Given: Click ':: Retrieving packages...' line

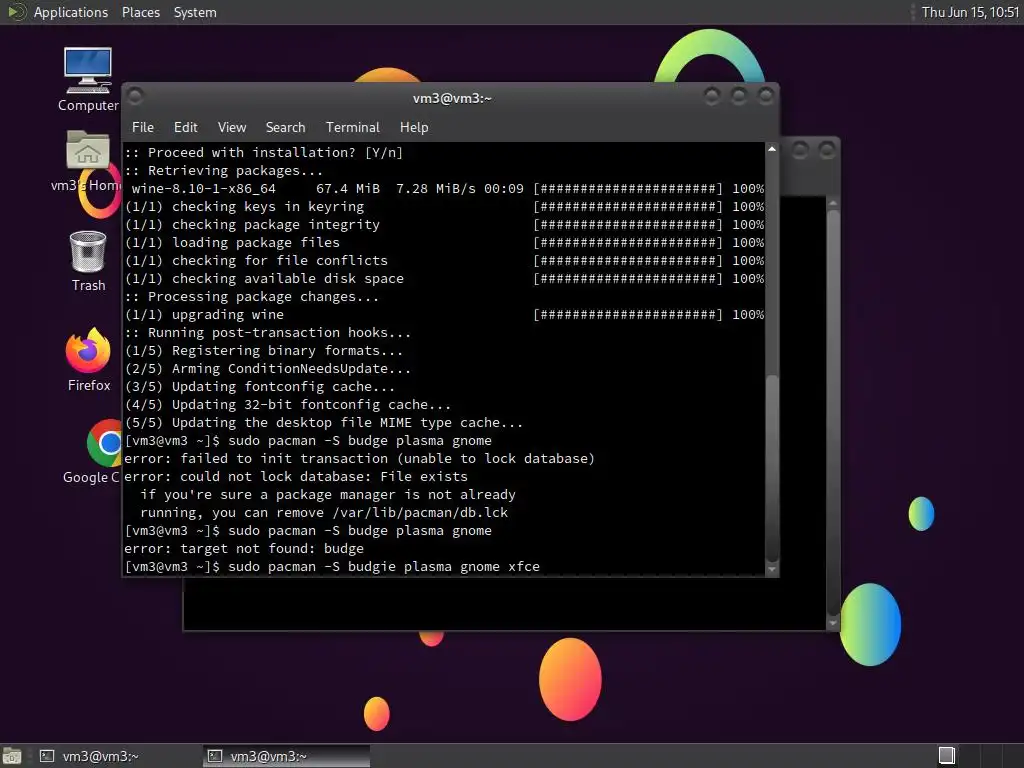Looking at the screenshot, I should tap(223, 170).
